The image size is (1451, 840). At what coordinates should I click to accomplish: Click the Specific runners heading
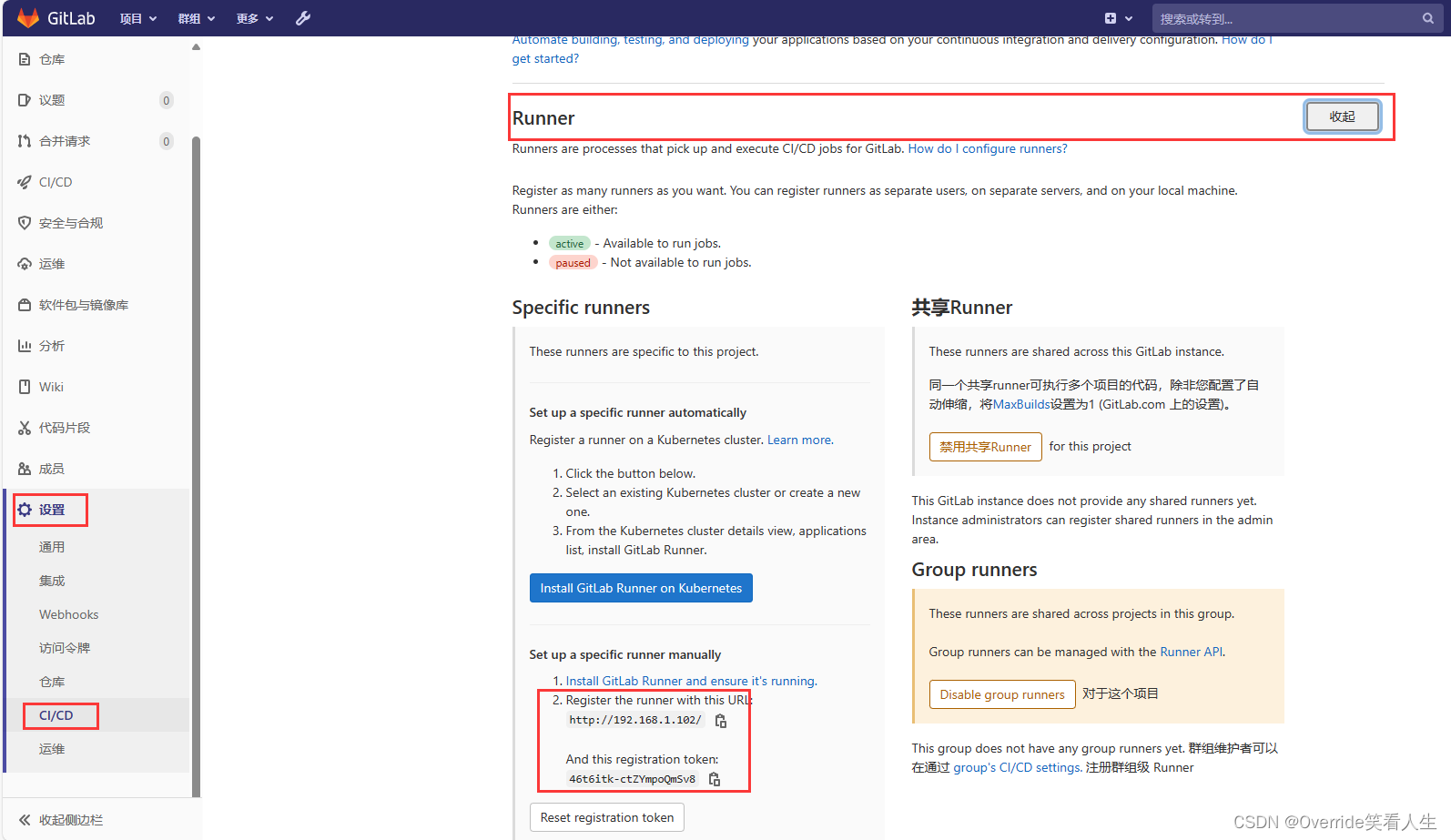(x=581, y=308)
